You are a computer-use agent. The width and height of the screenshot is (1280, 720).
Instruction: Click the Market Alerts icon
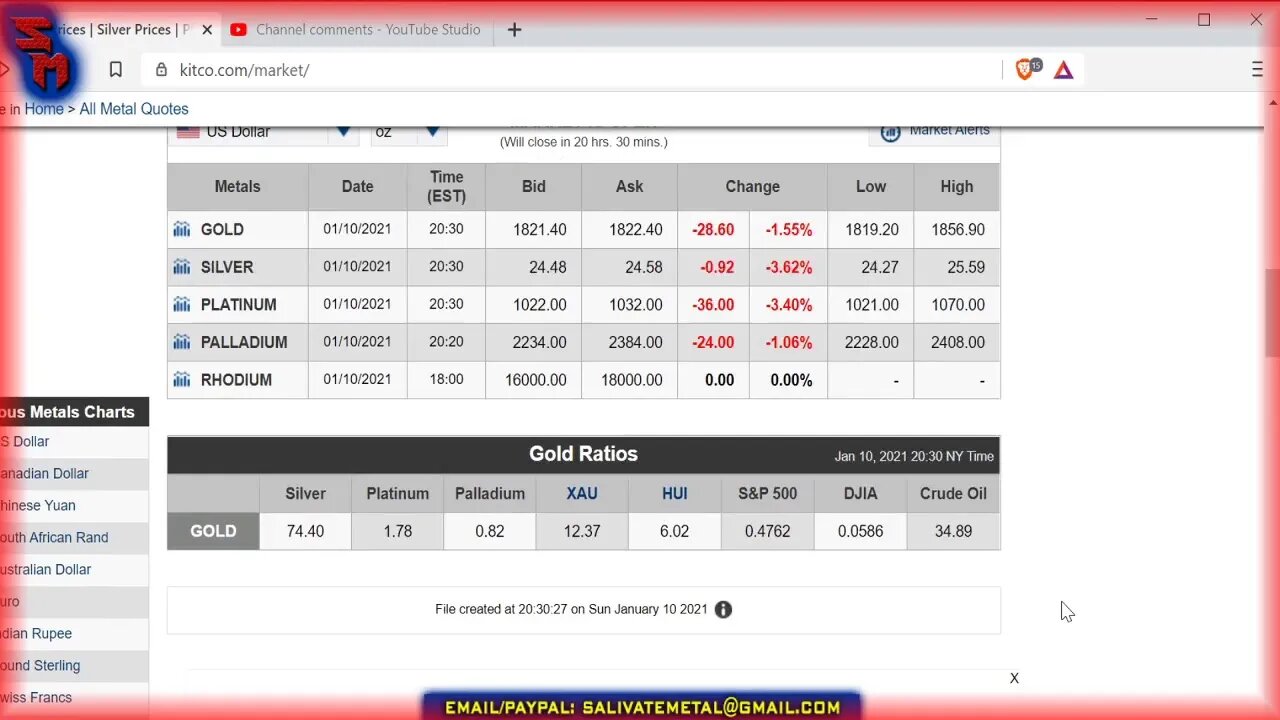(890, 132)
